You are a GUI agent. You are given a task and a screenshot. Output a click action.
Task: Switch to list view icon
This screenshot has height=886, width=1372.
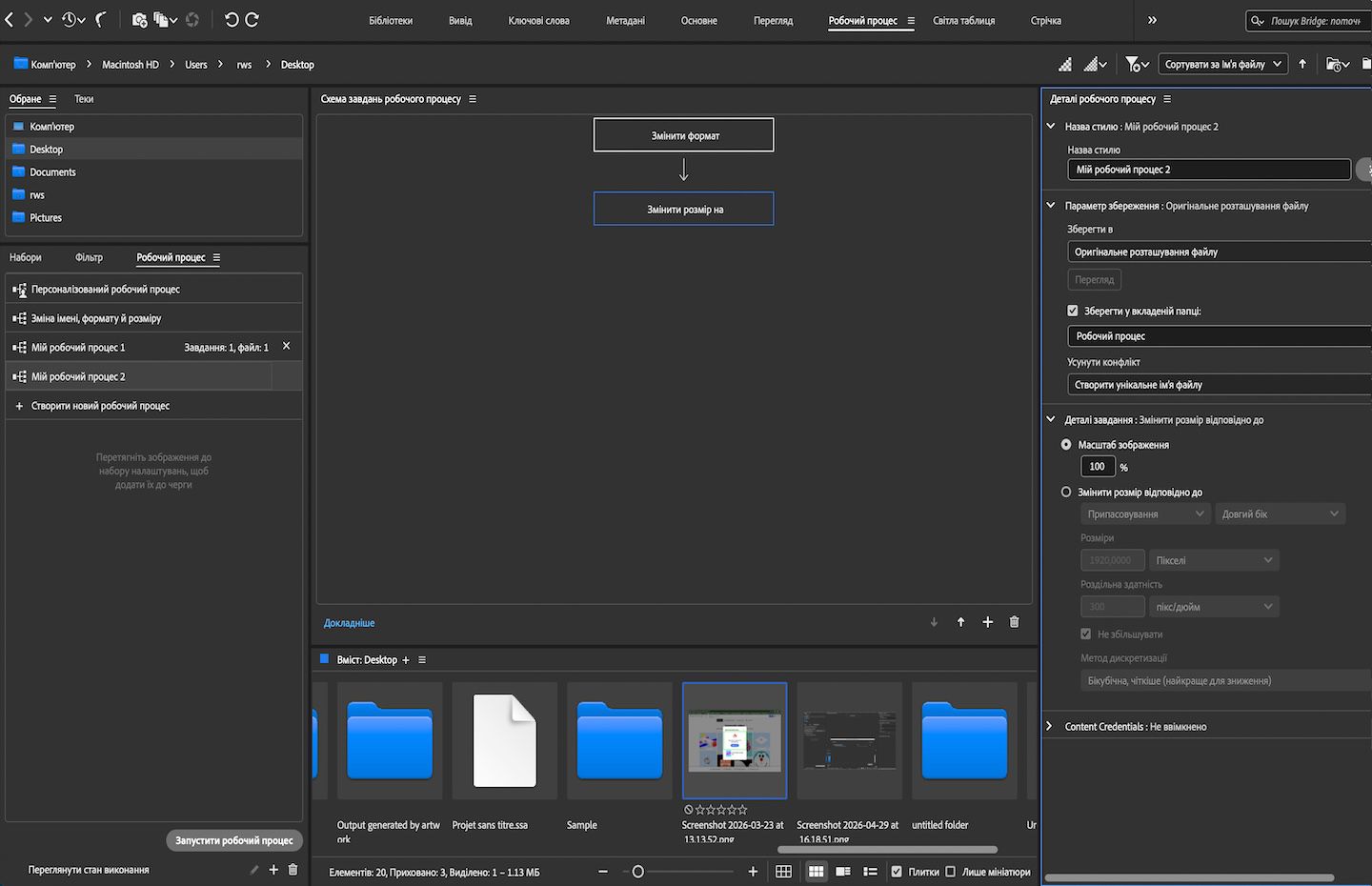(870, 872)
